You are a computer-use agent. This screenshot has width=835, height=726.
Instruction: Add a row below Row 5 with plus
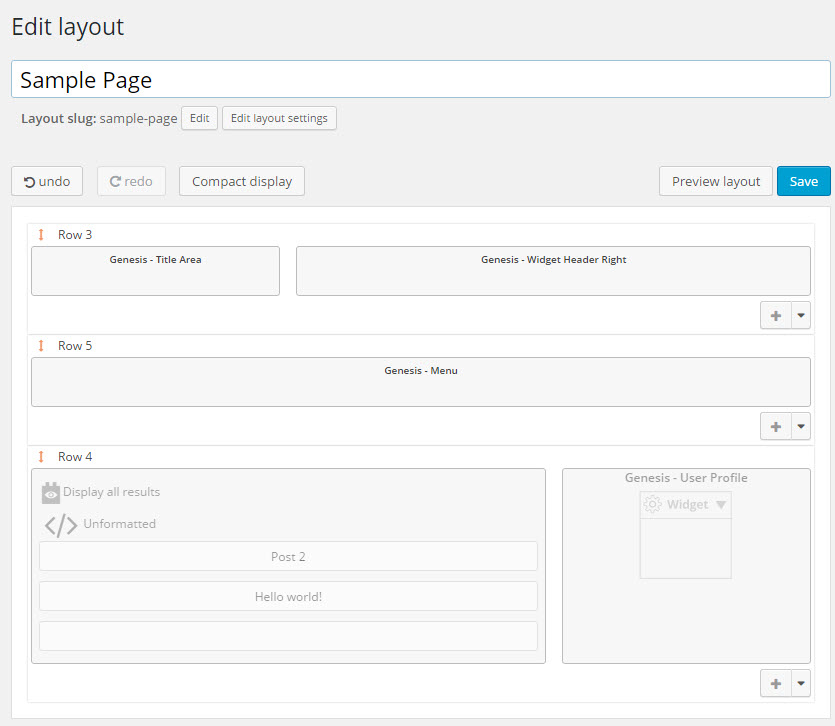776,426
